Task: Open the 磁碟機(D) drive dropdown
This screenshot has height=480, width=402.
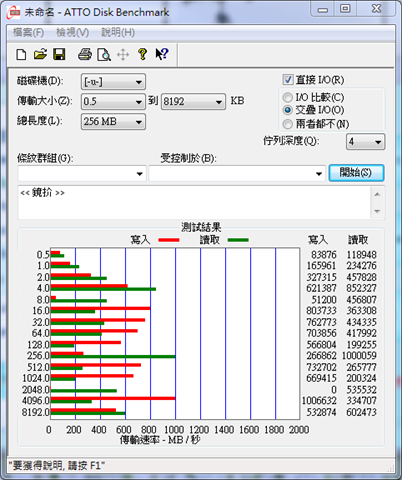Action: 113,82
